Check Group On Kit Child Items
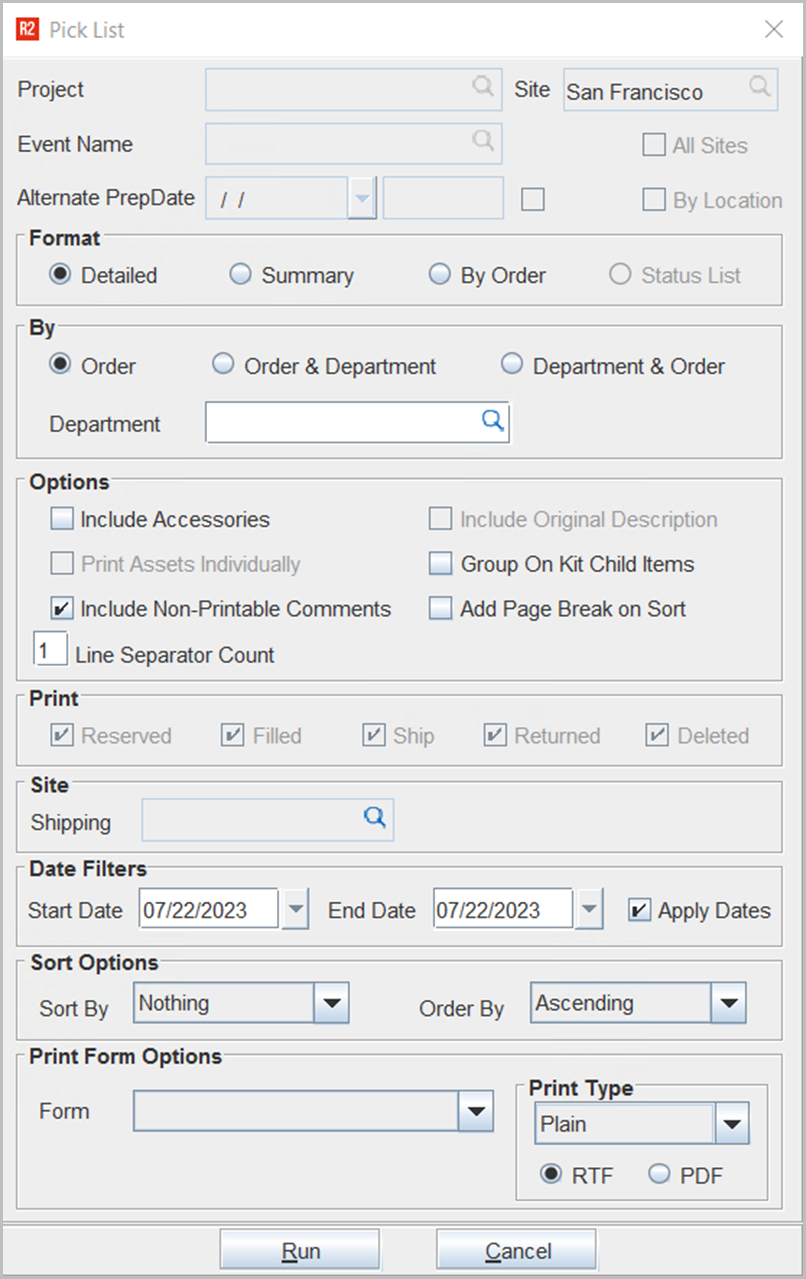Viewport: 806px width, 1279px height. pos(441,564)
